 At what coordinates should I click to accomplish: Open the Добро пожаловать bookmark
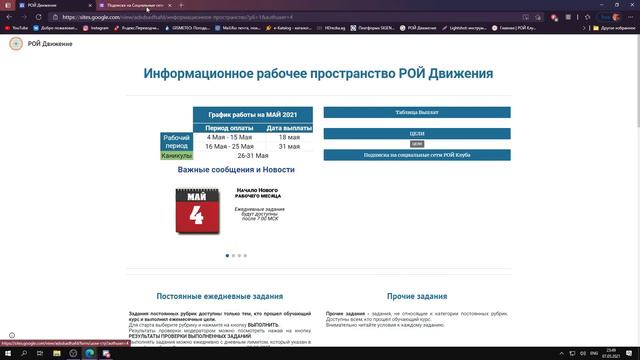coord(56,28)
